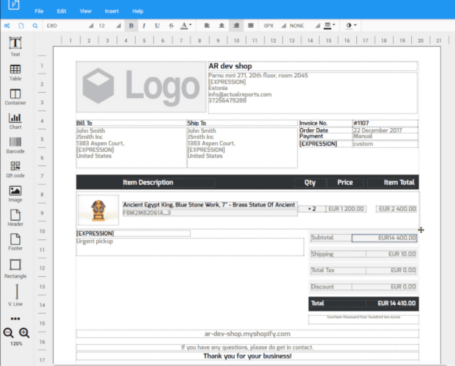Align text right
The width and height of the screenshot is (455, 366).
[236, 26]
